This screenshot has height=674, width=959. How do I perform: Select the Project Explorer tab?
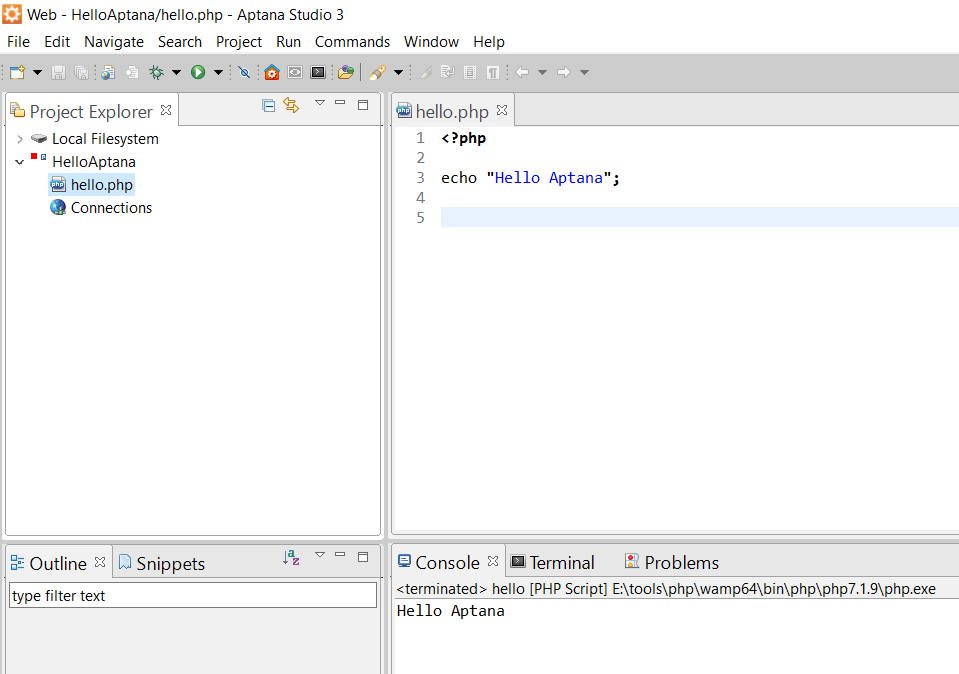pyautogui.click(x=91, y=111)
